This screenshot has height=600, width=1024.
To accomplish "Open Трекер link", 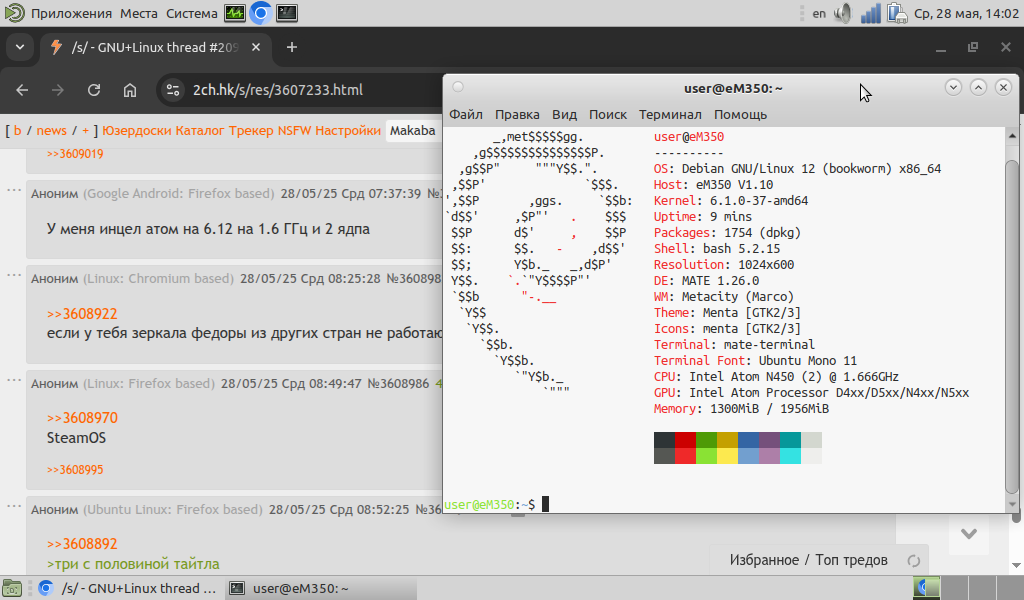I will [251, 131].
